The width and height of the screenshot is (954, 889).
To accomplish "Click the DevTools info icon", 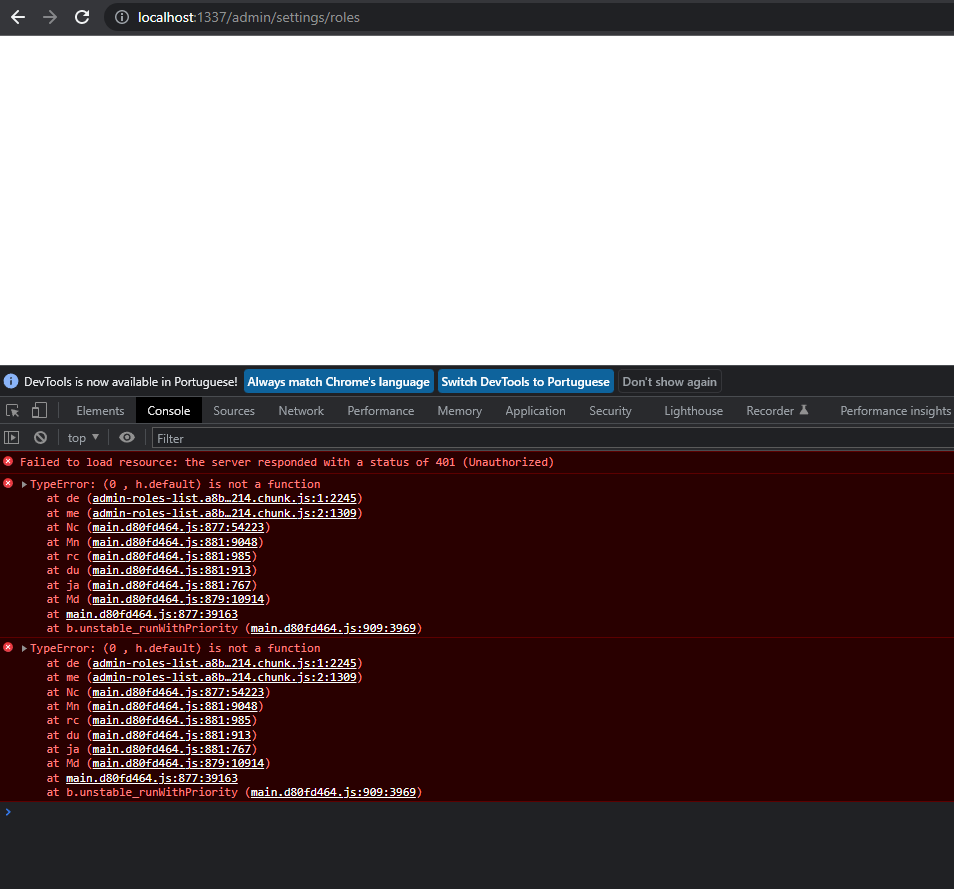I will [x=10, y=380].
